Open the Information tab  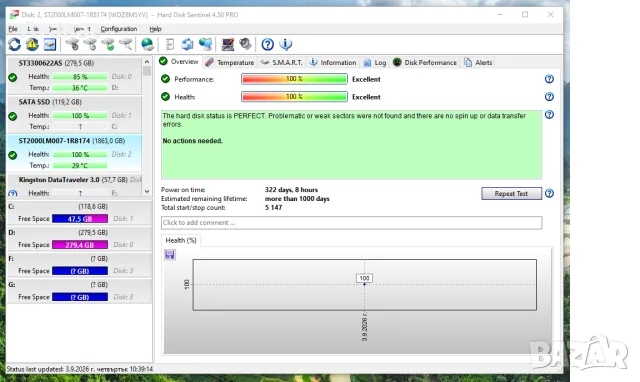[333, 62]
